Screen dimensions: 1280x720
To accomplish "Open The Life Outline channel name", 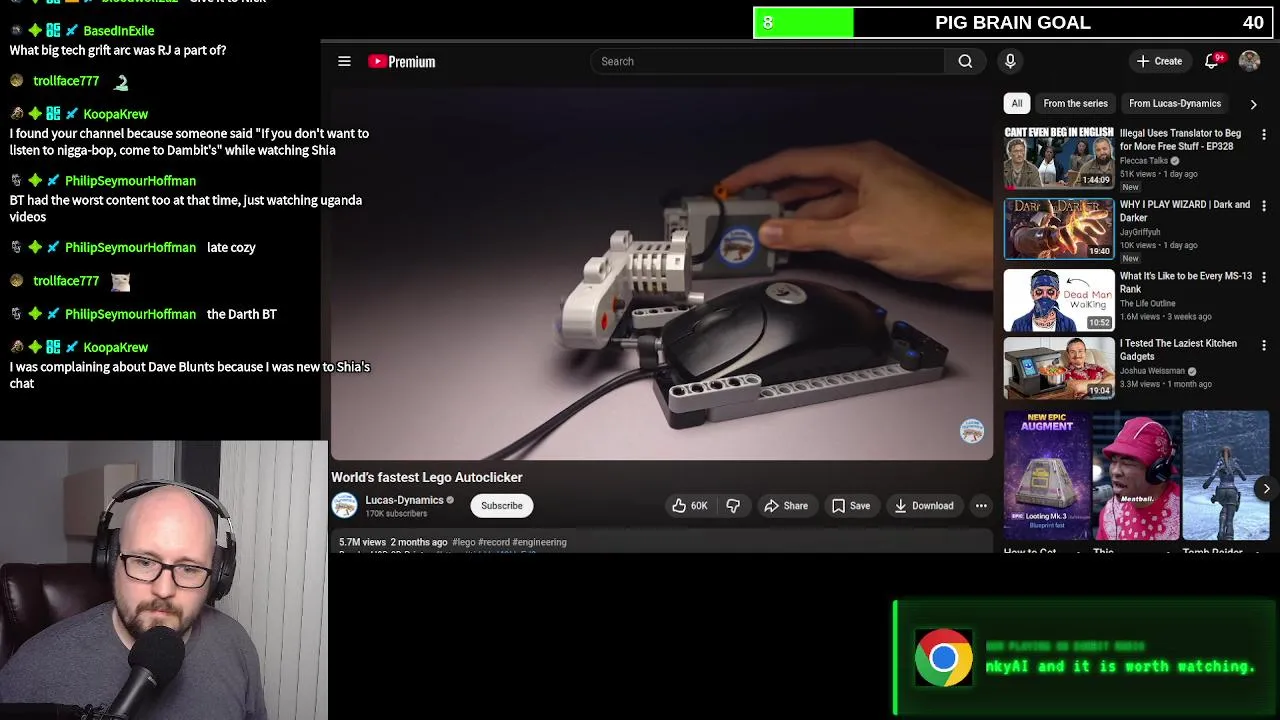I will click(1147, 303).
